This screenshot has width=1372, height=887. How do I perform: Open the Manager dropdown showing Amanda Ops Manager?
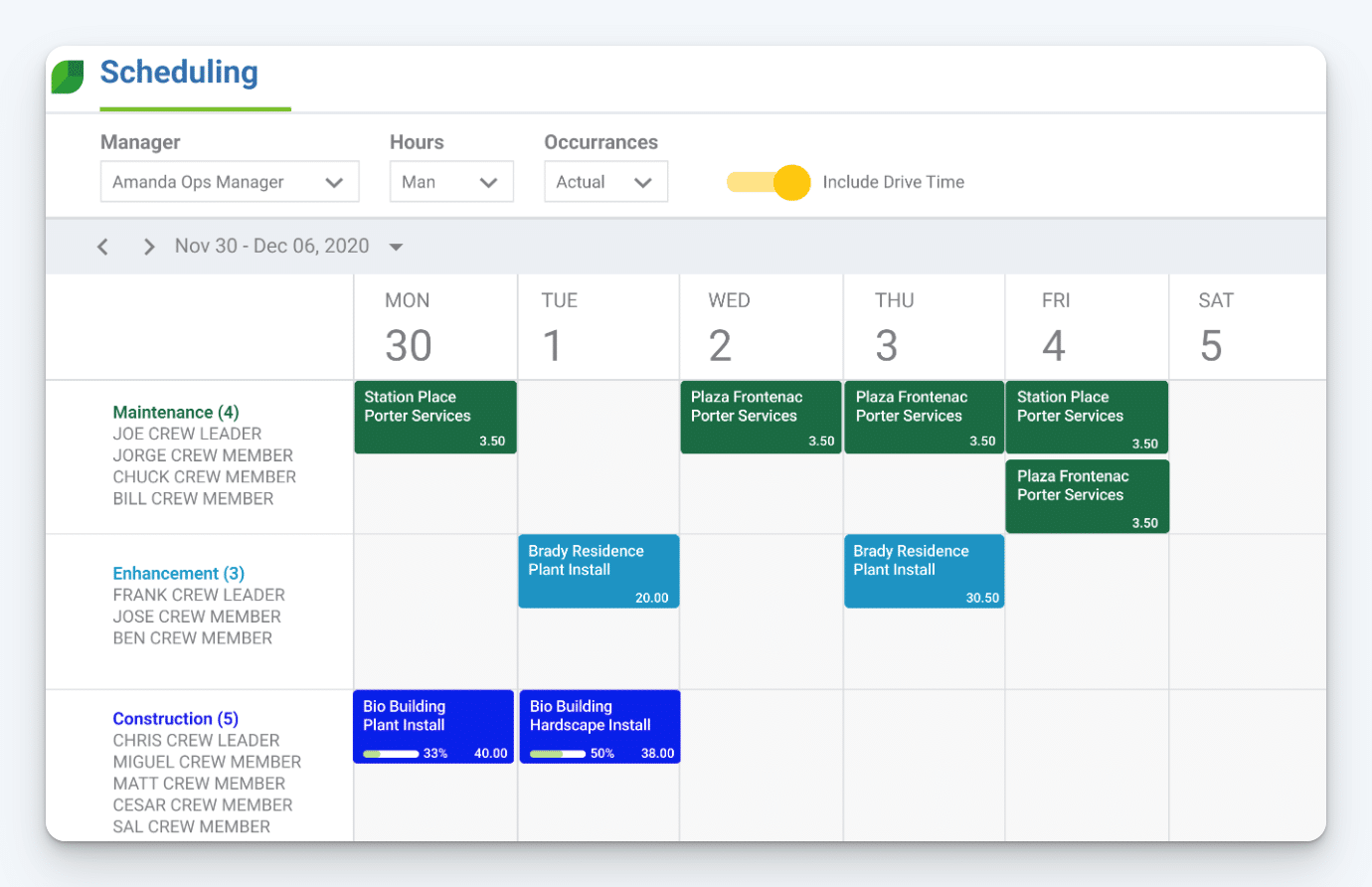230,182
